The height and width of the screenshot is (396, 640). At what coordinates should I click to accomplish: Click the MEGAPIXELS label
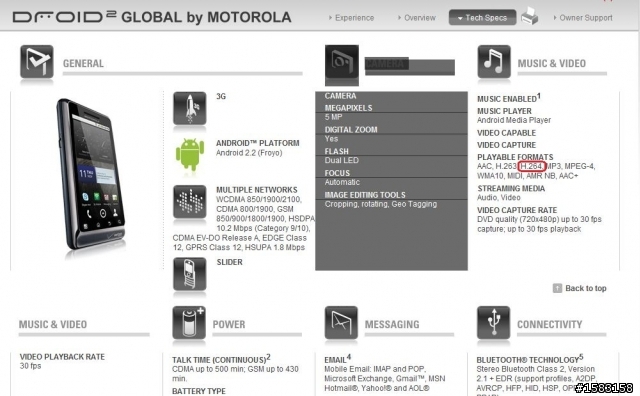point(349,108)
